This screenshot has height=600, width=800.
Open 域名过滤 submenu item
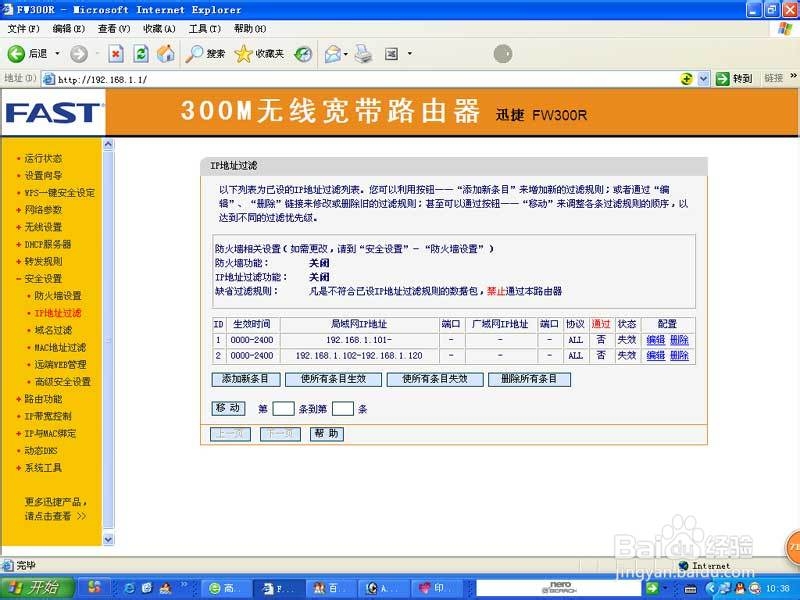[53, 330]
